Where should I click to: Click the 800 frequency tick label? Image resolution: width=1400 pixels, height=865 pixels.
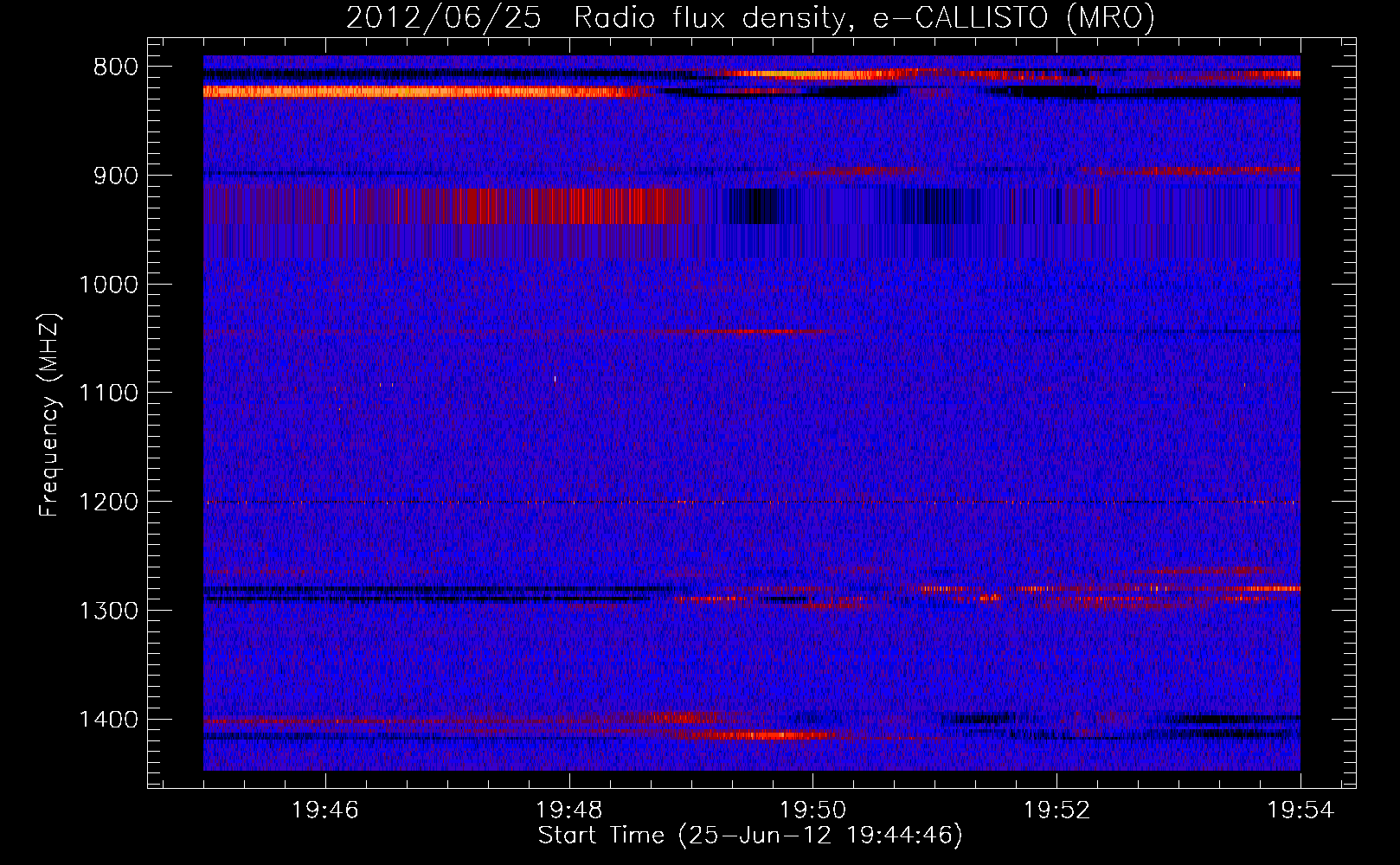[116, 67]
